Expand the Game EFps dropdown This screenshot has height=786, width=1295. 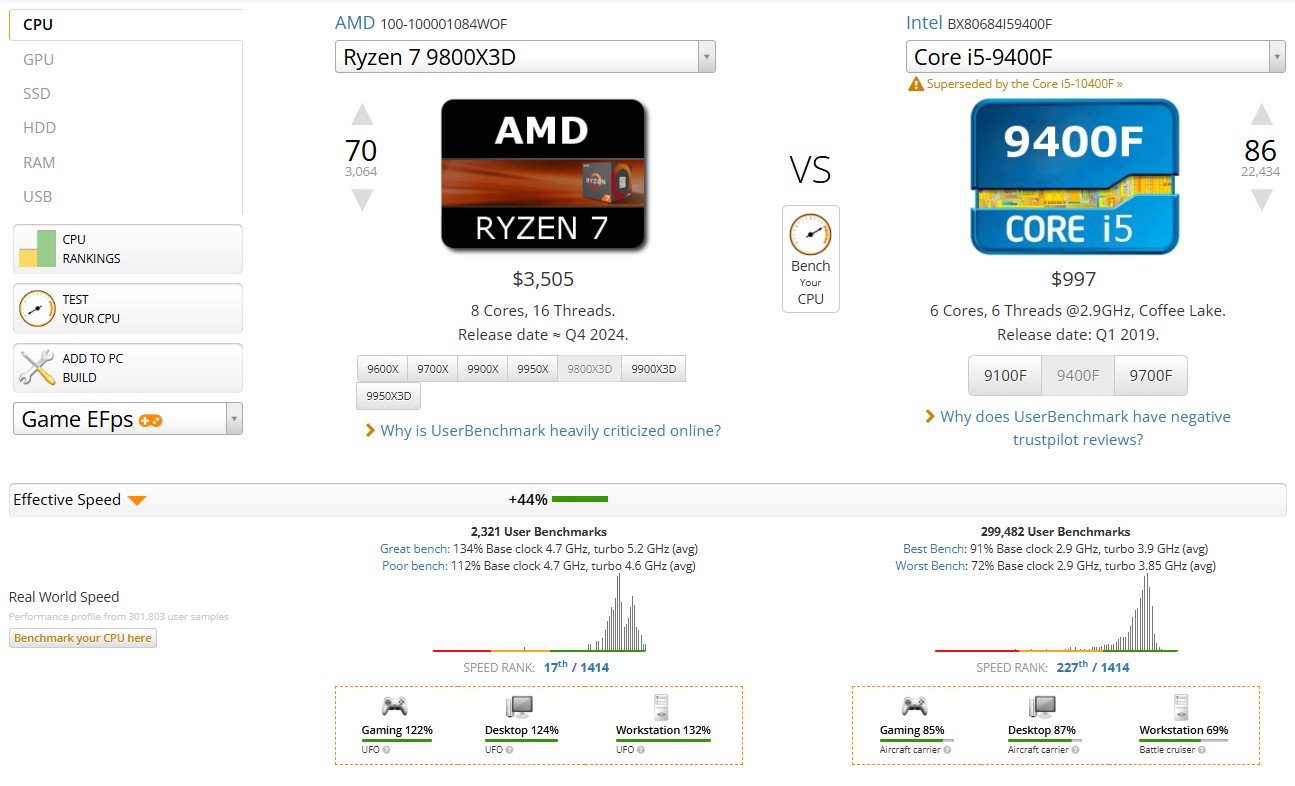[x=234, y=419]
